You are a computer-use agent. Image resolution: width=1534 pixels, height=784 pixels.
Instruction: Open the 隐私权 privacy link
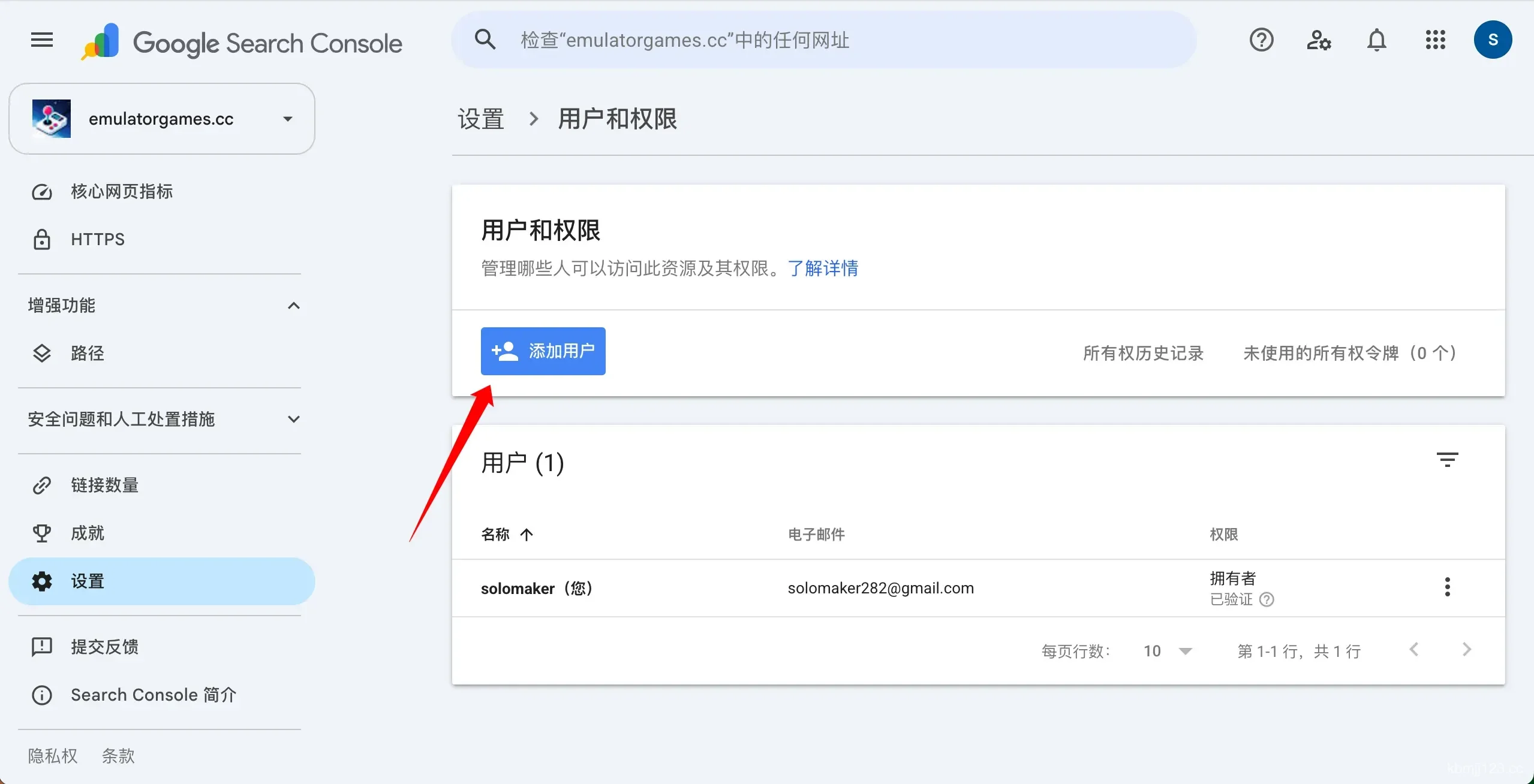pyautogui.click(x=53, y=756)
